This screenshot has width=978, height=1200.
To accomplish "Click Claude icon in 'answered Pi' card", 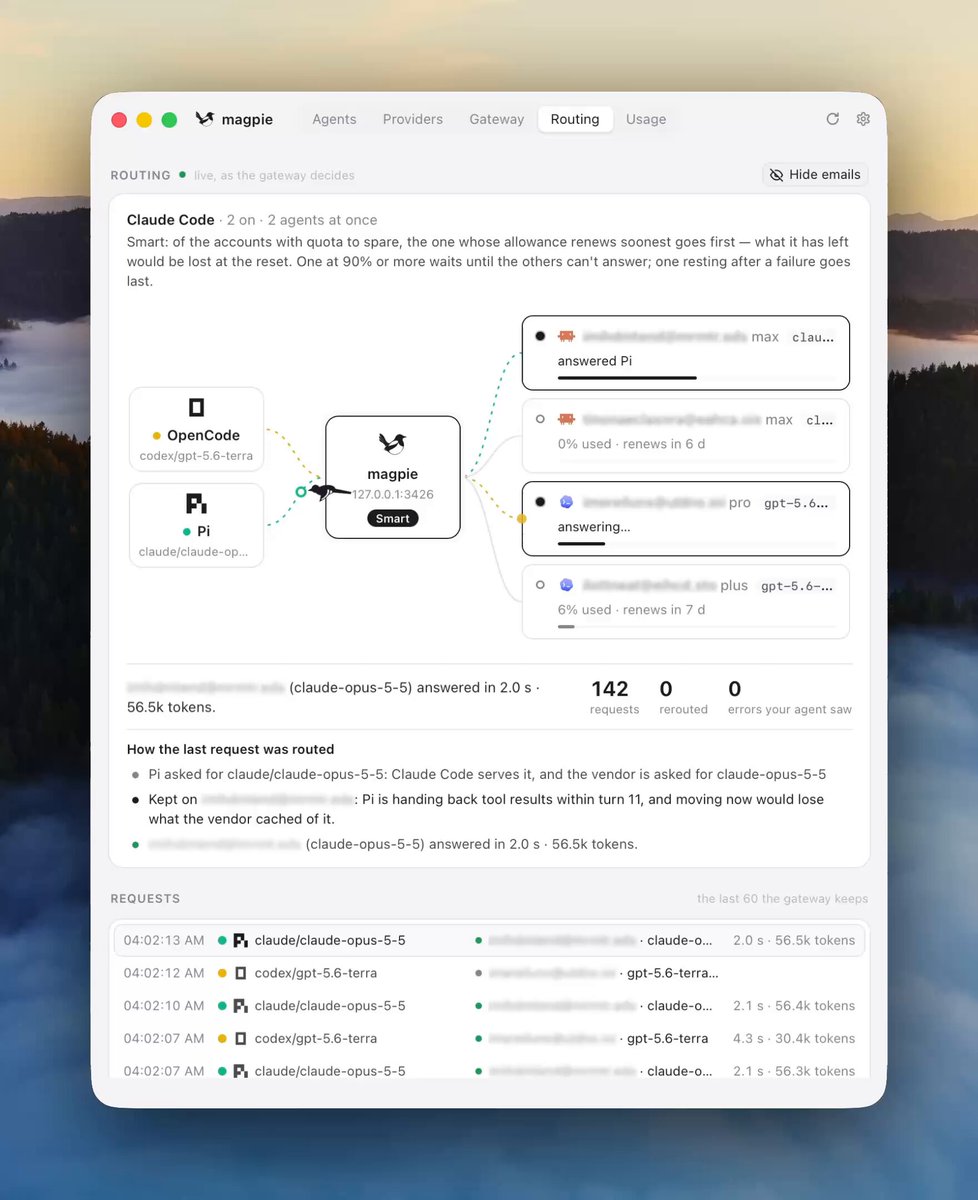I will pyautogui.click(x=567, y=337).
